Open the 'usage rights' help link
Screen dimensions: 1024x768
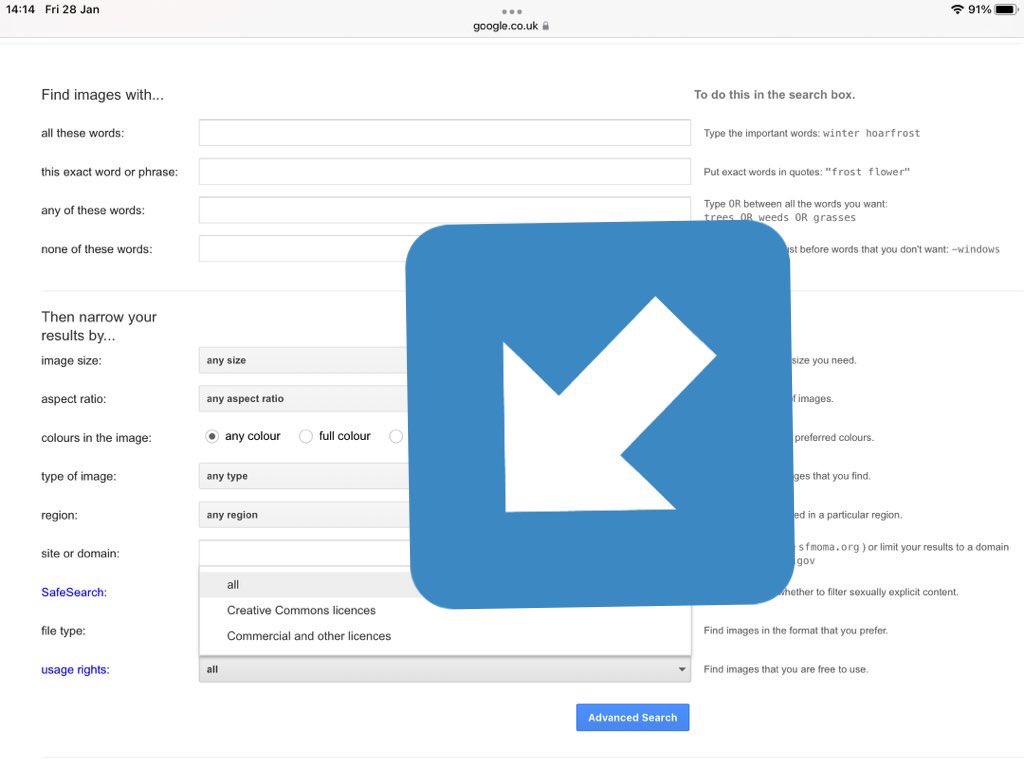click(x=75, y=669)
